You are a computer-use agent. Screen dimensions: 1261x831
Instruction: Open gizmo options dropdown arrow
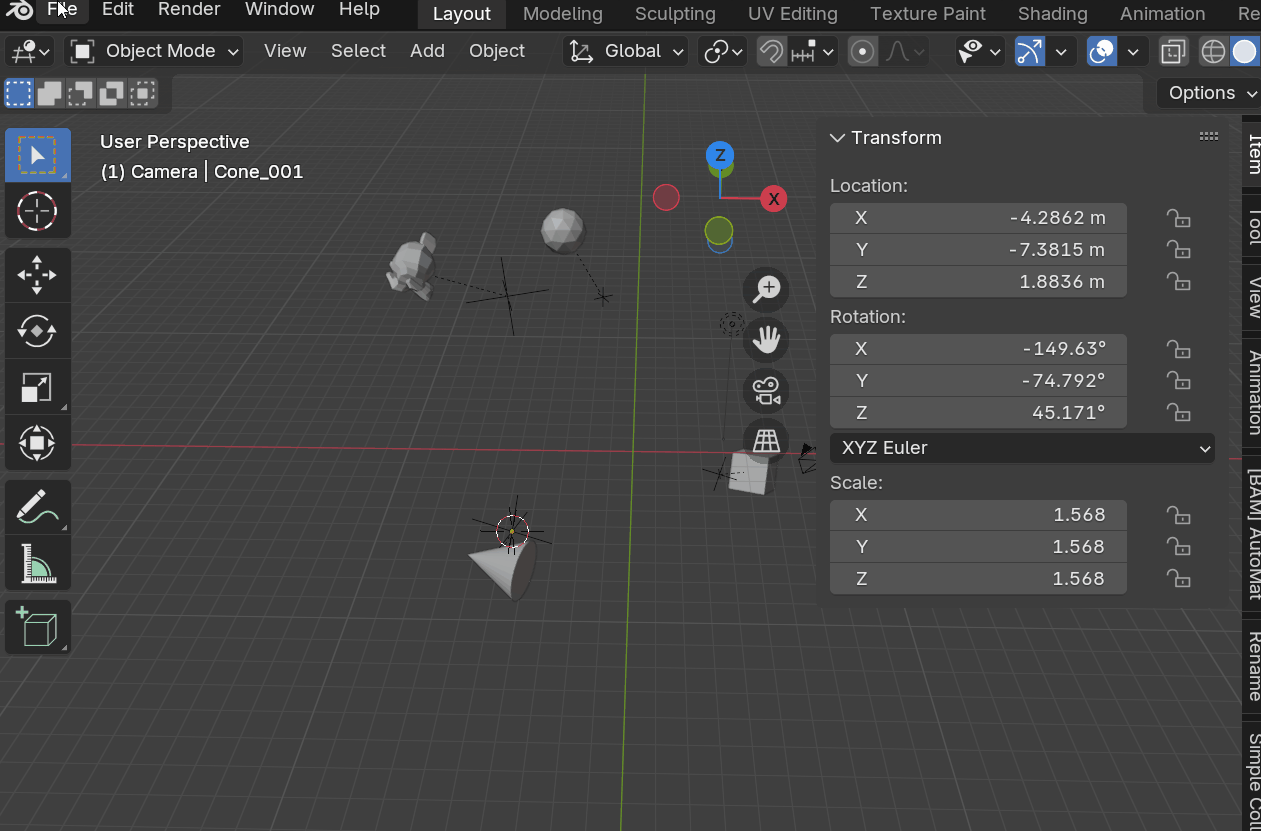pyautogui.click(x=1060, y=51)
